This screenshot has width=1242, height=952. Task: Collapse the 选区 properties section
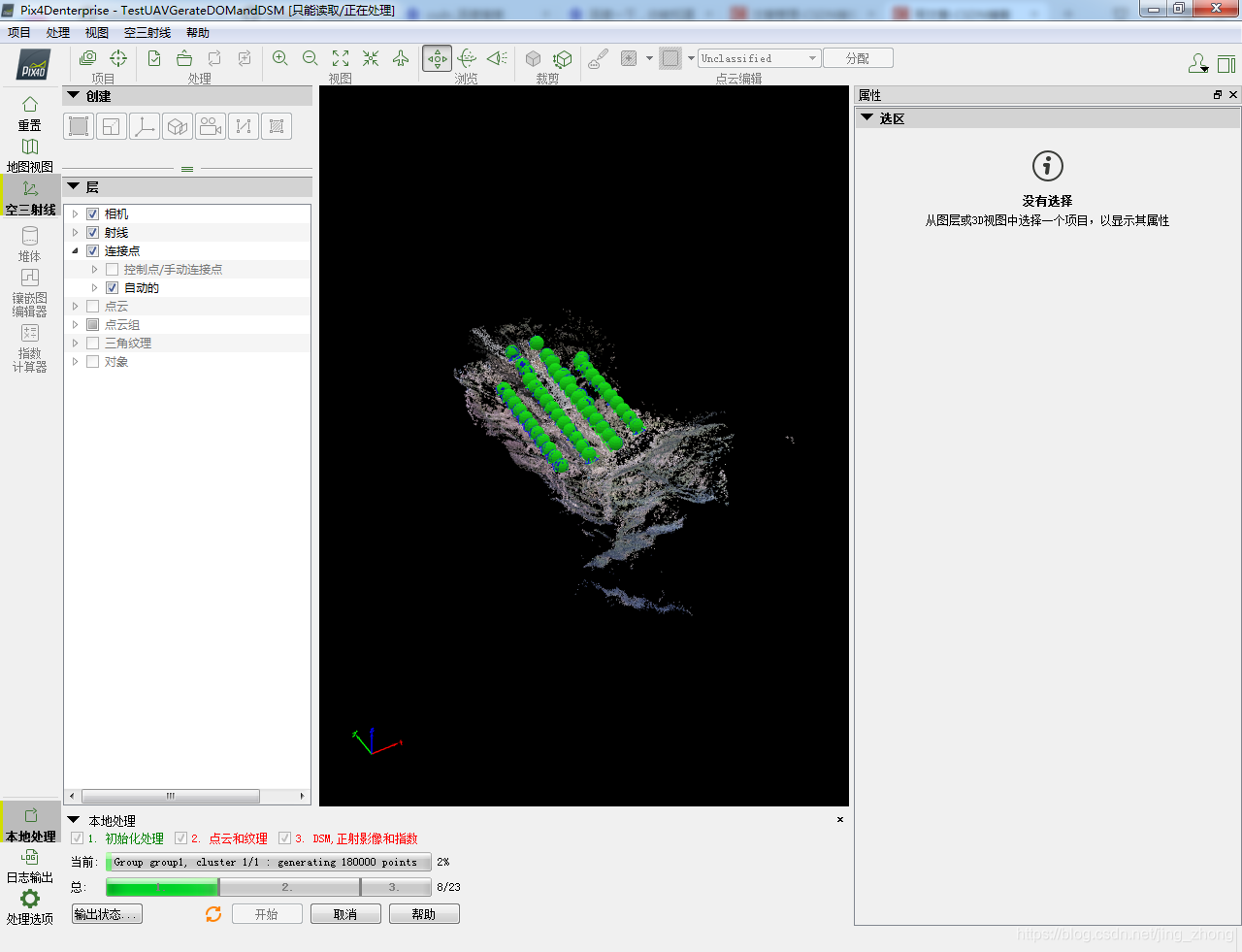tap(867, 117)
